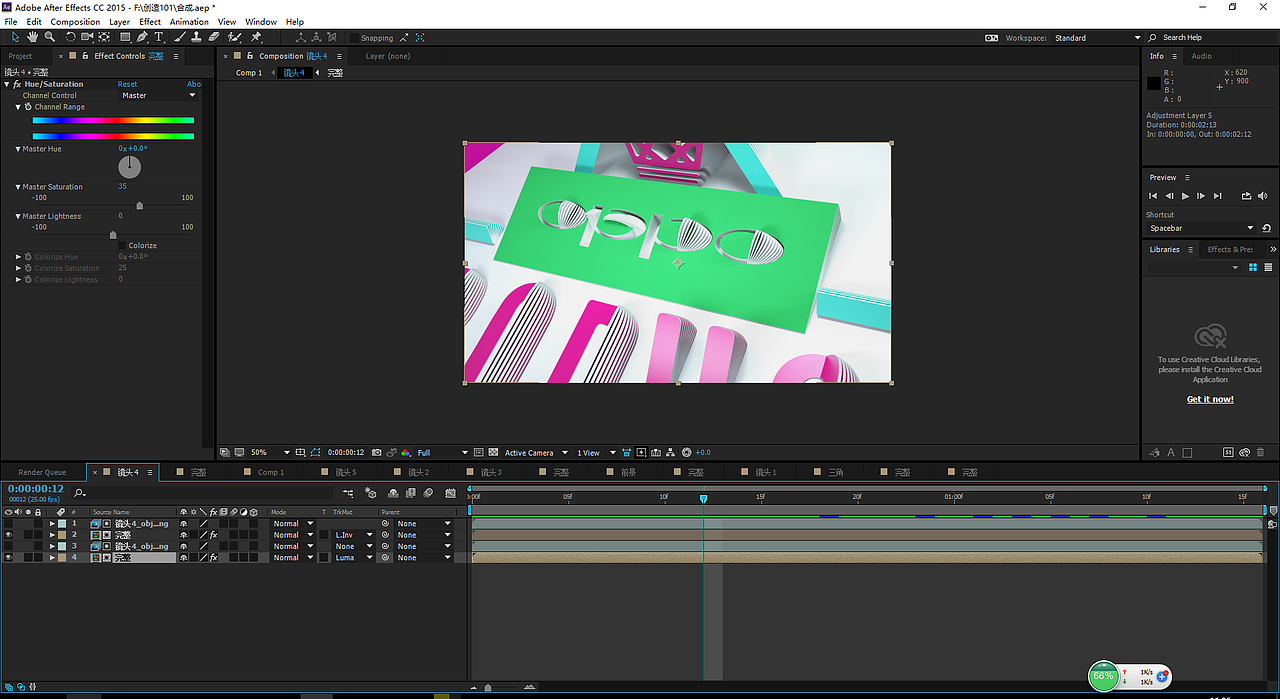Show layer 1 by clicking its eye column
1280x699 pixels.
9,523
